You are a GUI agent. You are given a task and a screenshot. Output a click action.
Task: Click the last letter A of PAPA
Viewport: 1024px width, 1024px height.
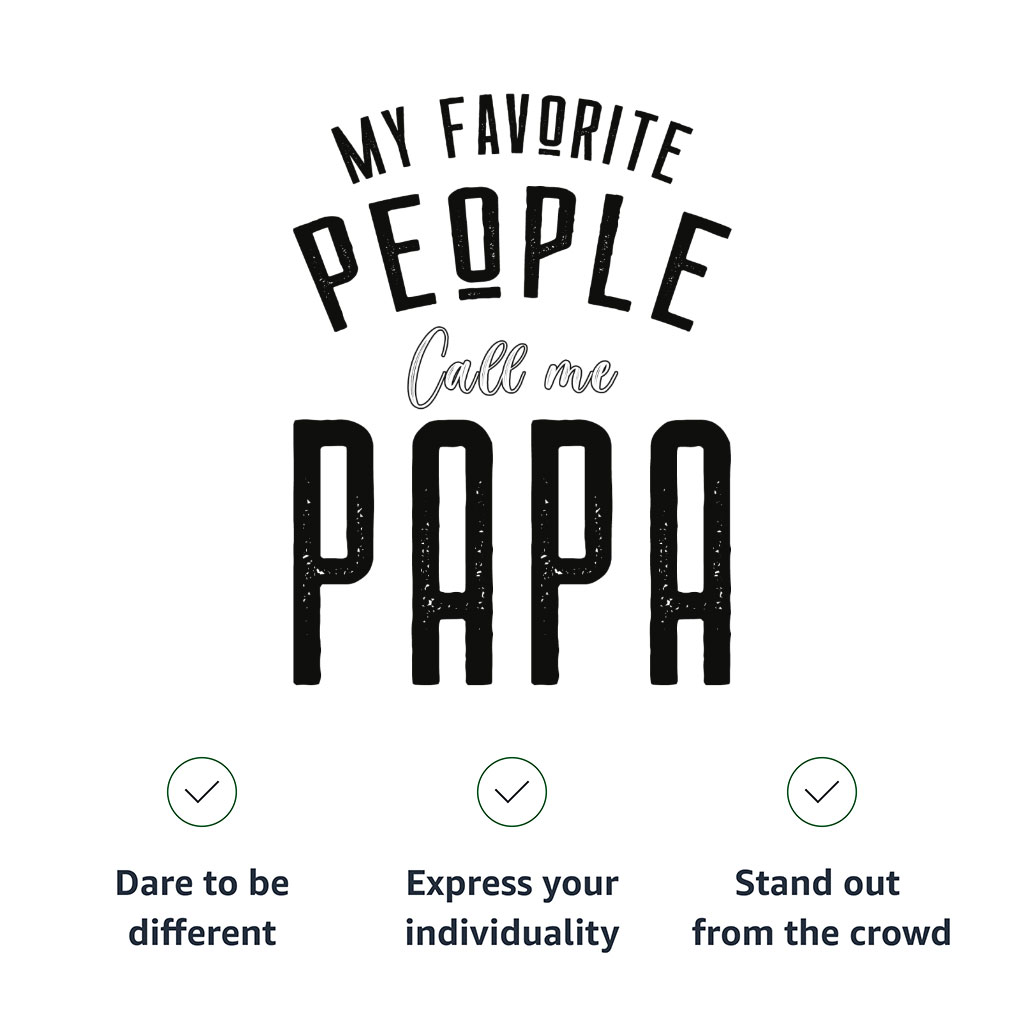pos(690,552)
